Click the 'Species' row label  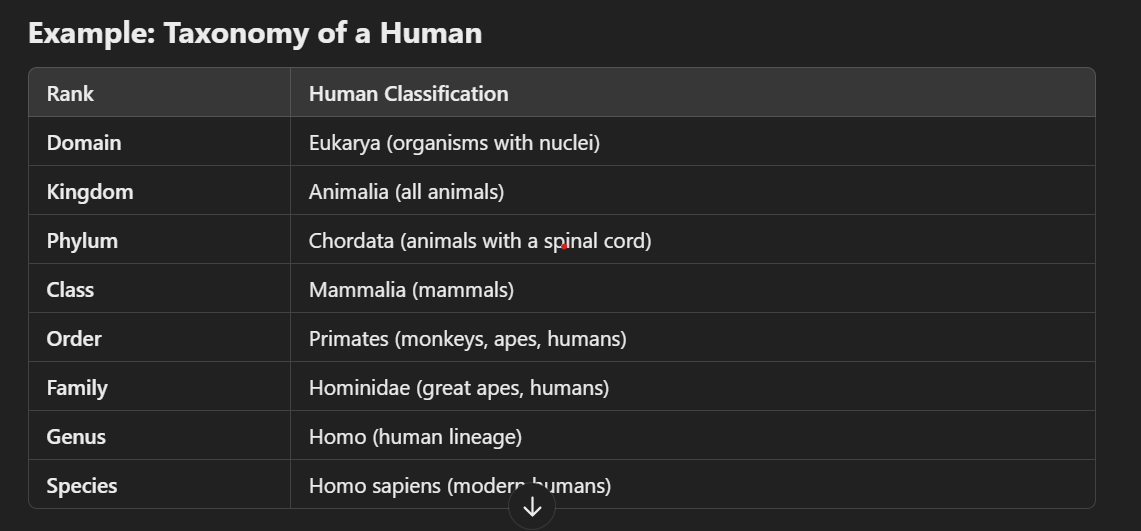[x=82, y=486]
